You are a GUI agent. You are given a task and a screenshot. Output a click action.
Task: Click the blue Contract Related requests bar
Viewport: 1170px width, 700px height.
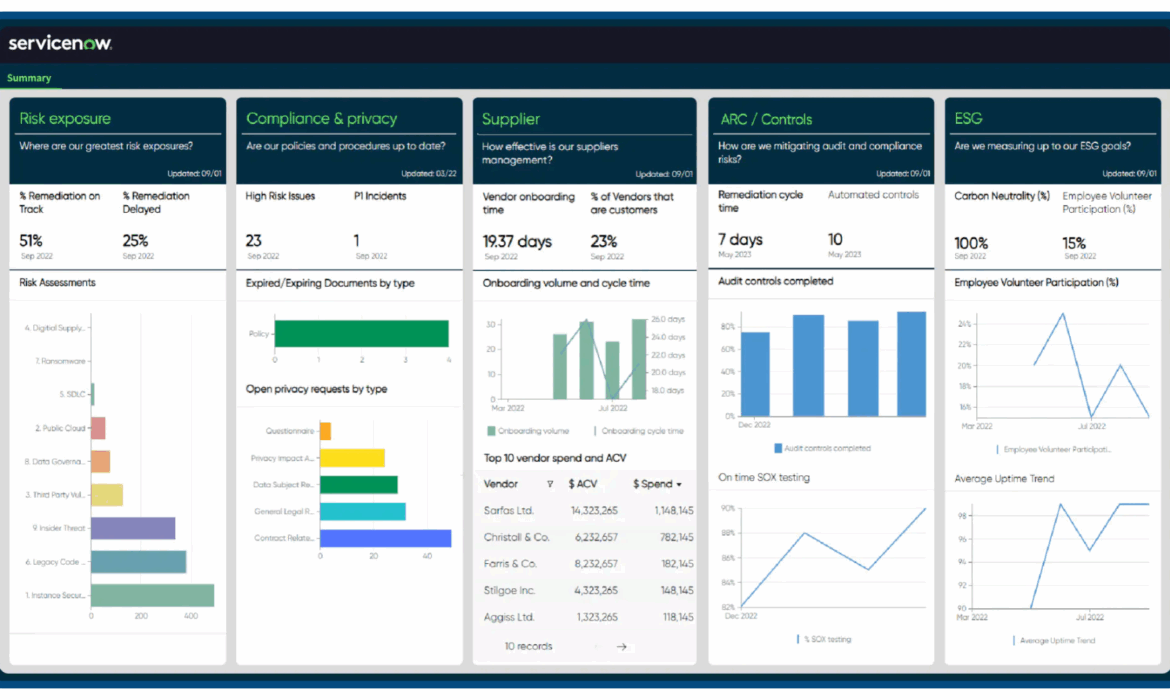tap(386, 538)
